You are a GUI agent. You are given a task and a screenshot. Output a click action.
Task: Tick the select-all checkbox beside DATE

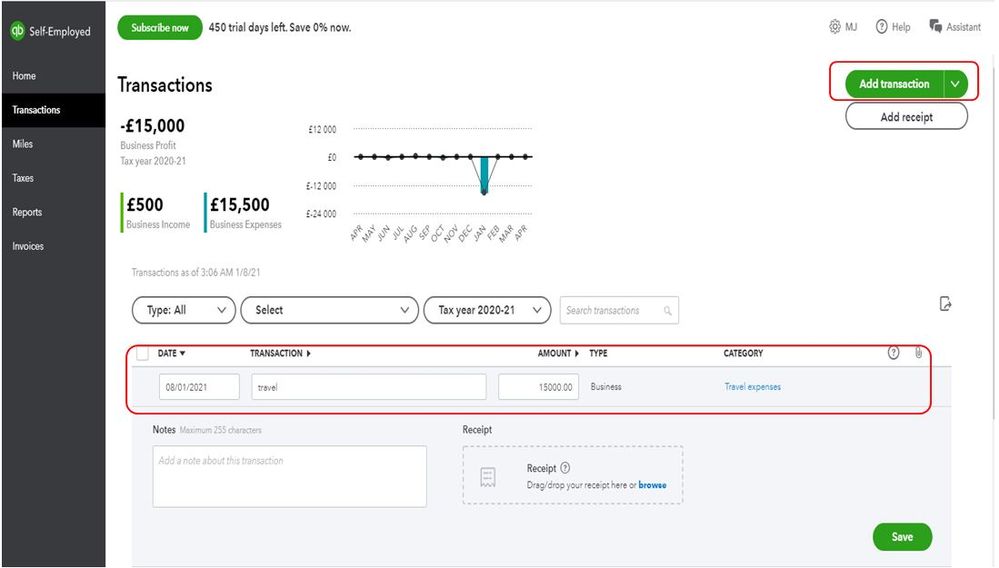143,353
